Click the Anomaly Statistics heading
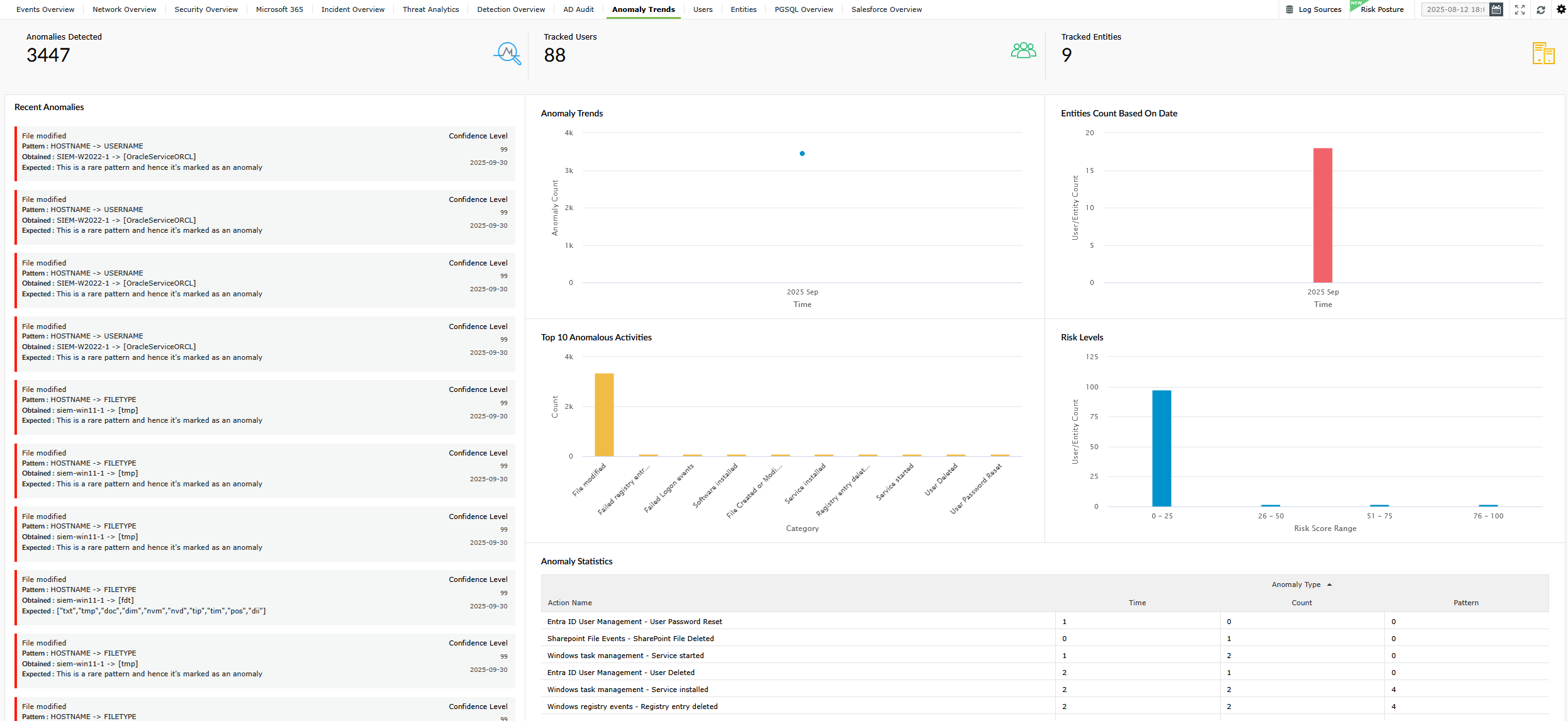The image size is (1568, 721). [576, 561]
